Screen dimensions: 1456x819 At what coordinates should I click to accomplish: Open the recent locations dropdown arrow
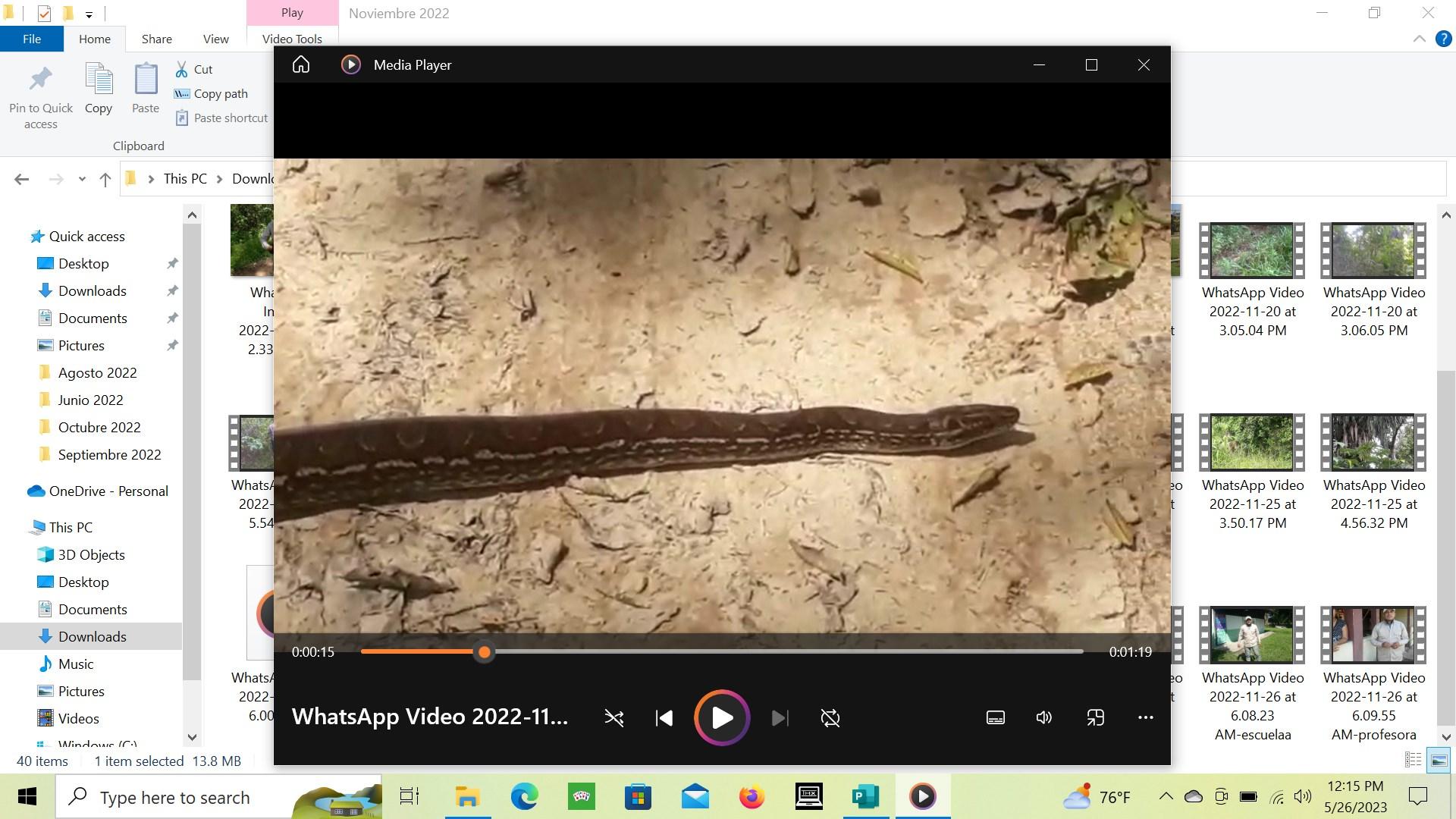[82, 180]
